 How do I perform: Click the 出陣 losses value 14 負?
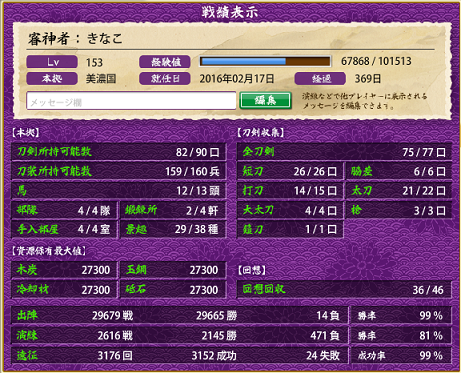(x=328, y=315)
